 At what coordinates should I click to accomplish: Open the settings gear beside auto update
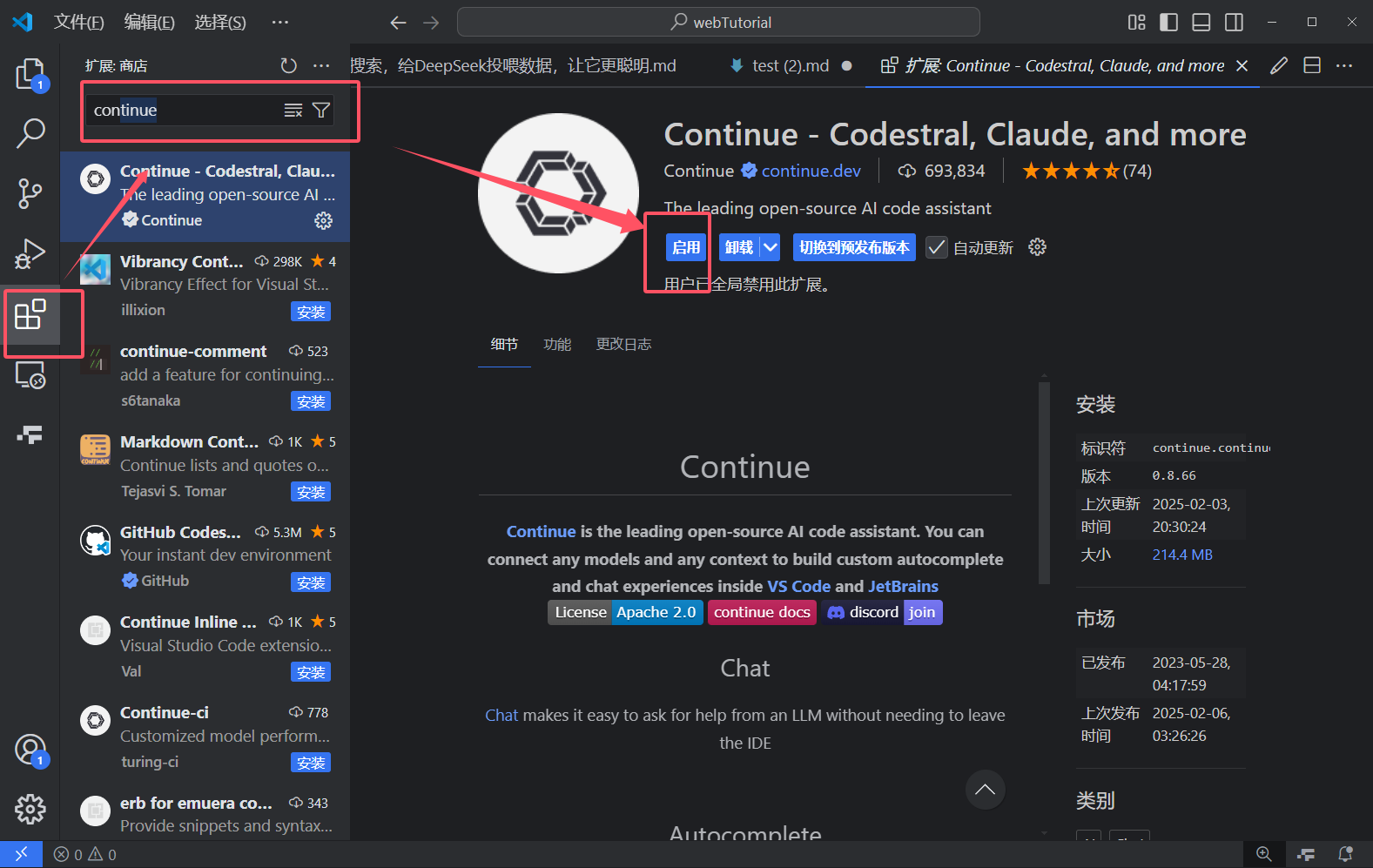click(x=1037, y=247)
